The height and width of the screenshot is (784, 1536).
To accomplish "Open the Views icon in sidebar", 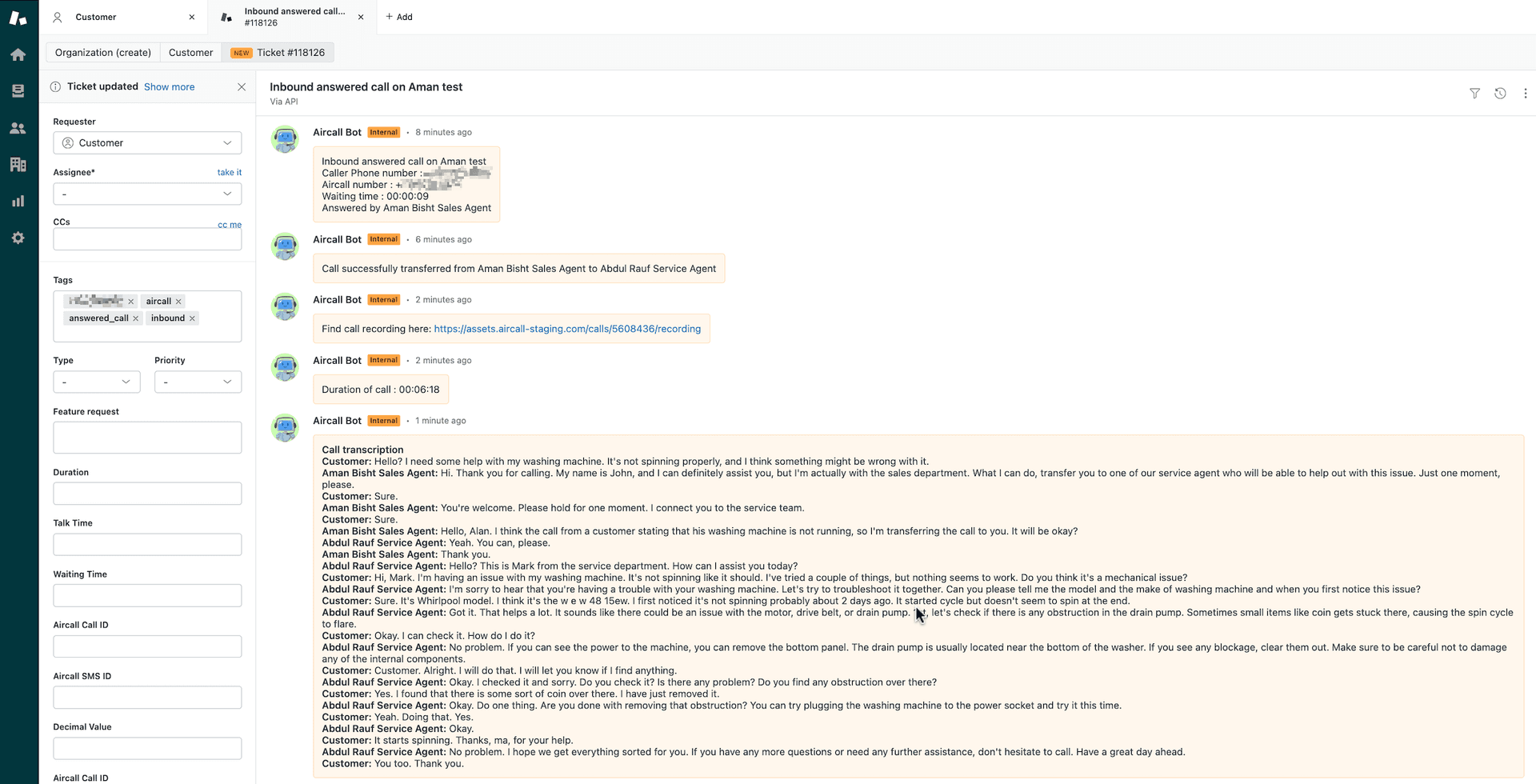I will point(18,91).
